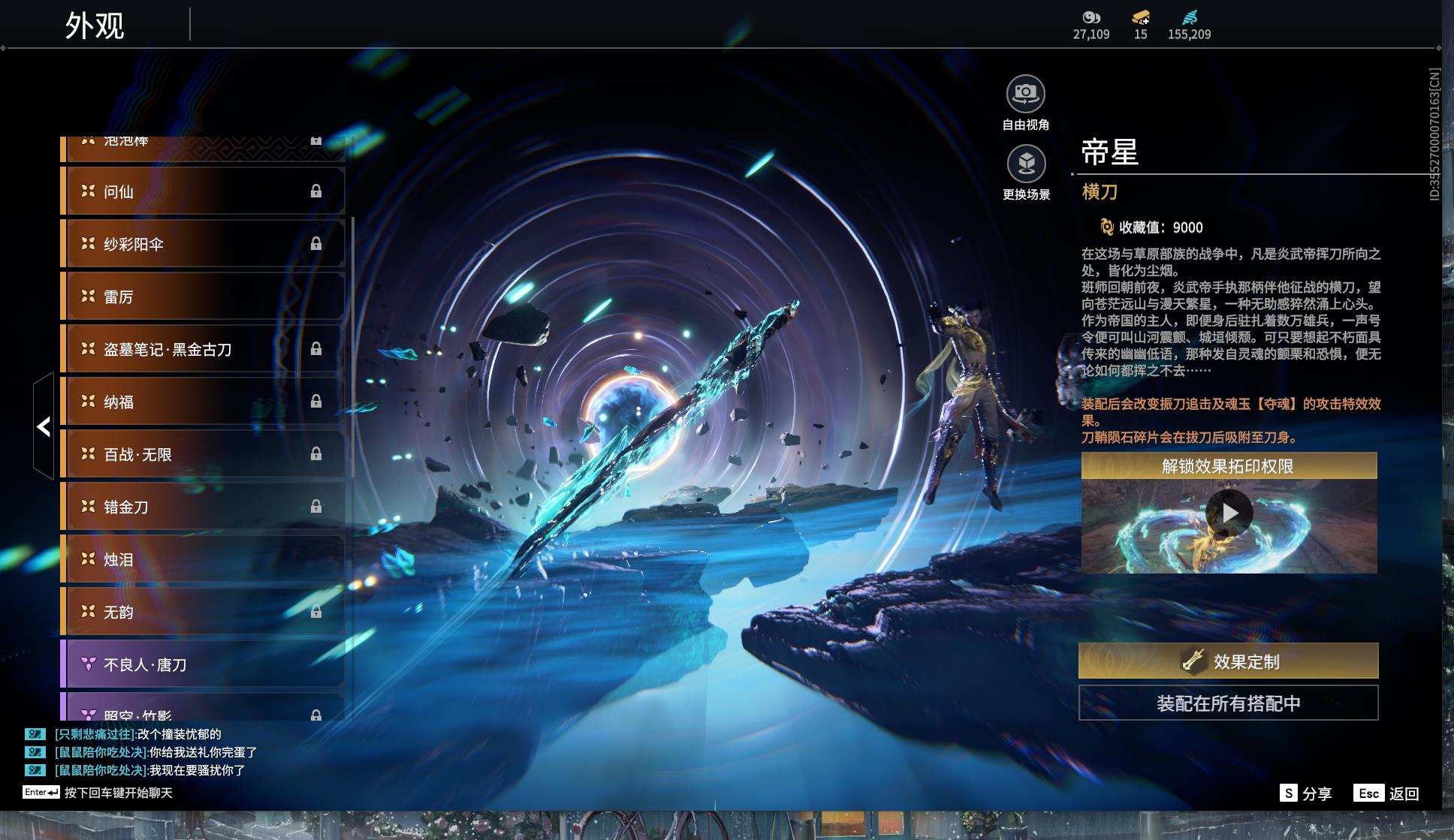1454x840 pixels.
Task: Select the 纱彩阳伞 skin entry
Action: [203, 244]
